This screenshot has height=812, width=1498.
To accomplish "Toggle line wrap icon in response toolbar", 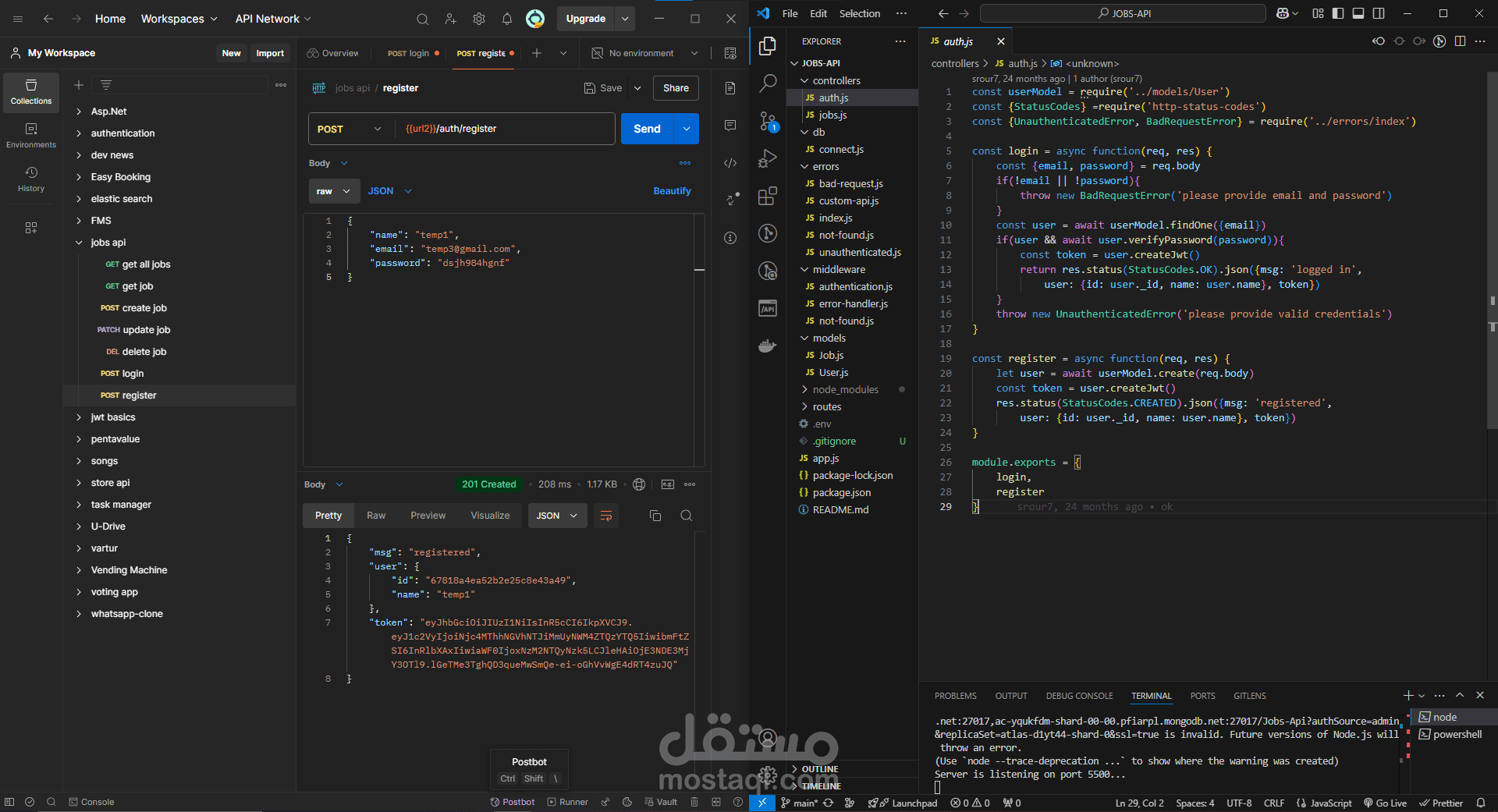I will click(x=606, y=516).
